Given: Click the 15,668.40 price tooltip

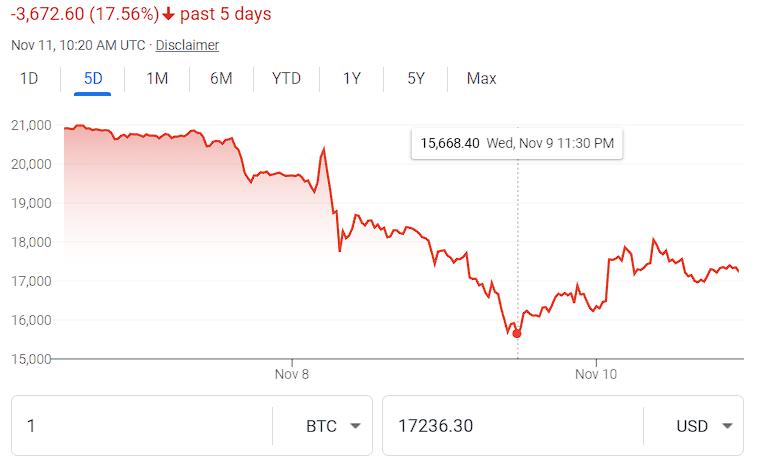Looking at the screenshot, I should tap(517, 143).
